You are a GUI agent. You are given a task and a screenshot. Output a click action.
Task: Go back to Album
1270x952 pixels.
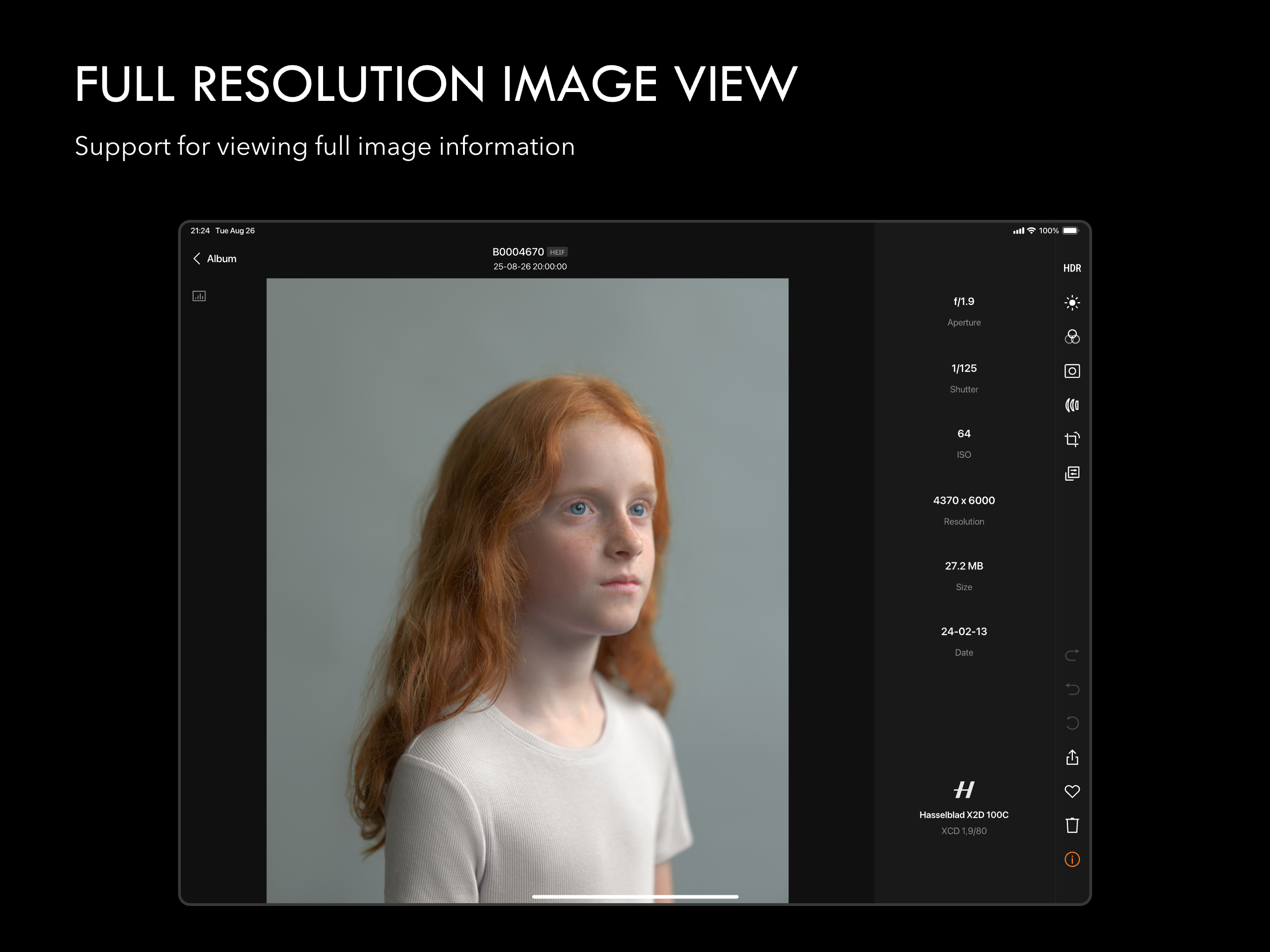point(222,259)
